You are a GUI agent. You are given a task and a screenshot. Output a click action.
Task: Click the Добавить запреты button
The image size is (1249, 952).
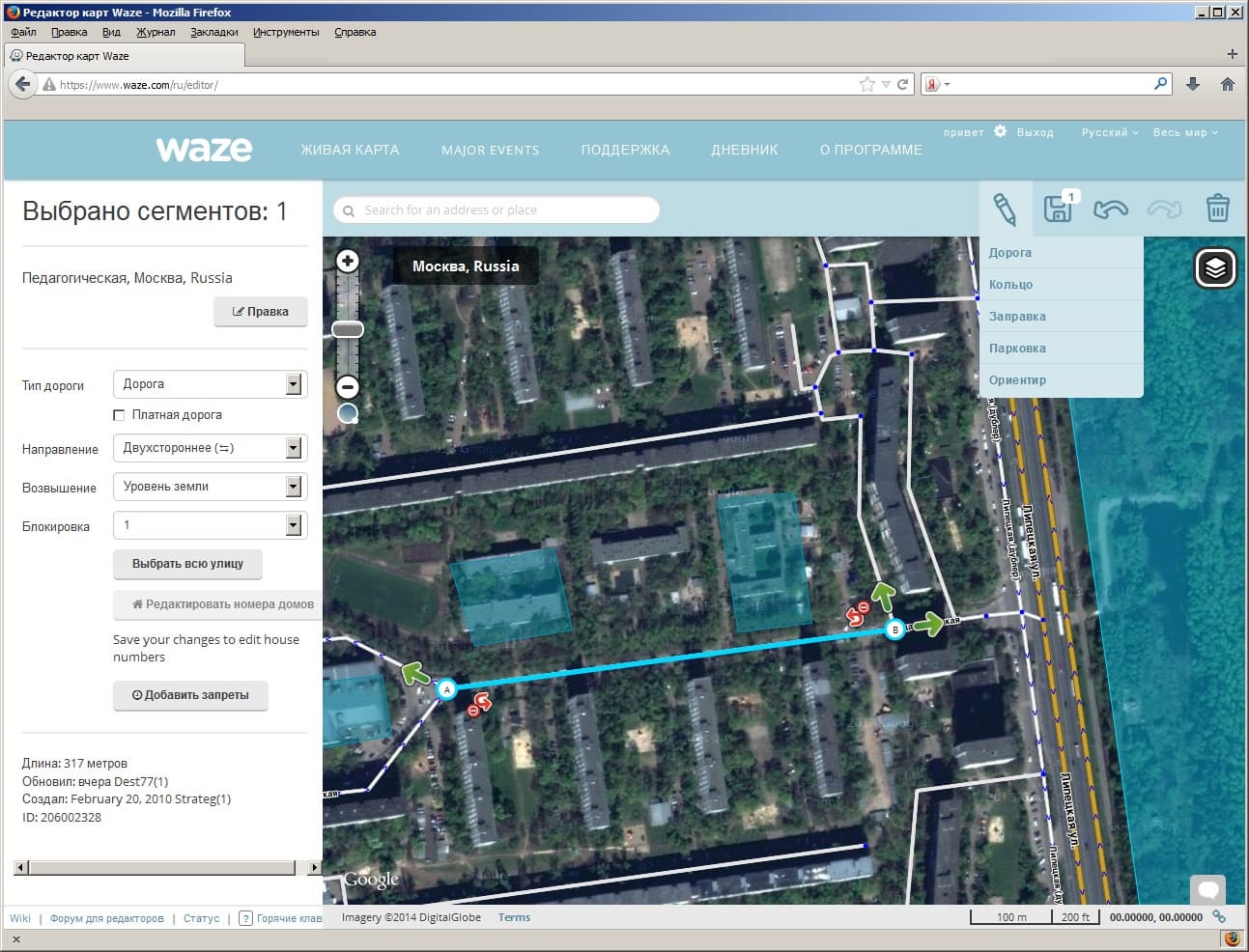click(190, 695)
